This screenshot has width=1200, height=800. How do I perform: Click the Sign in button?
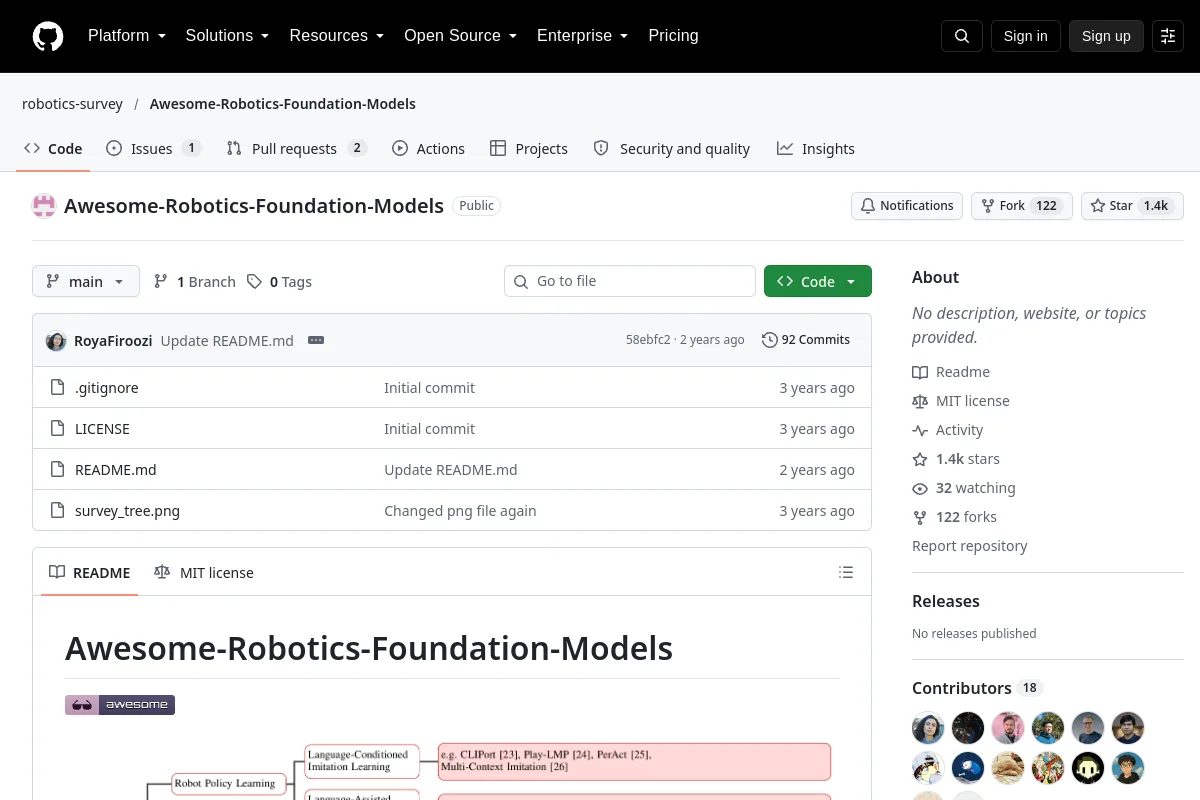pyautogui.click(x=1026, y=36)
